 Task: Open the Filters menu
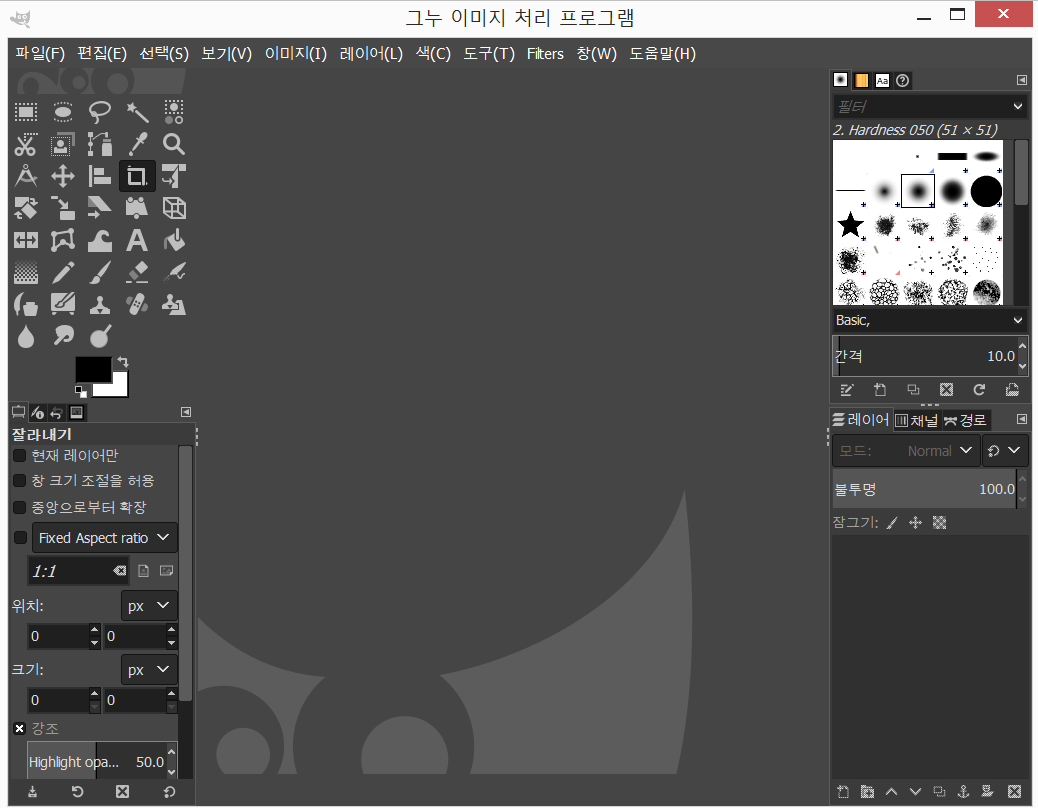click(545, 54)
